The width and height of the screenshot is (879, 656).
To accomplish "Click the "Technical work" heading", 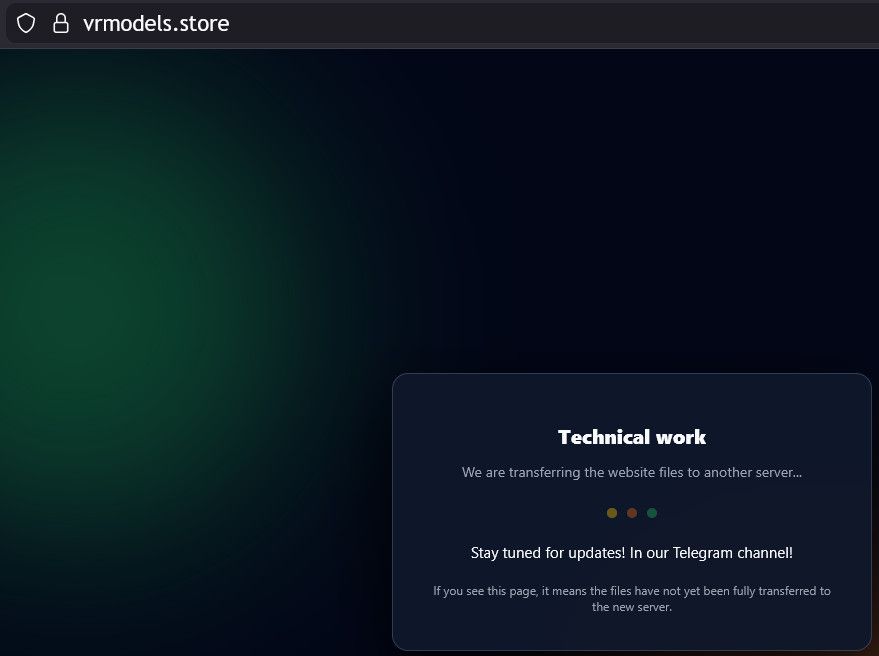I will point(632,437).
